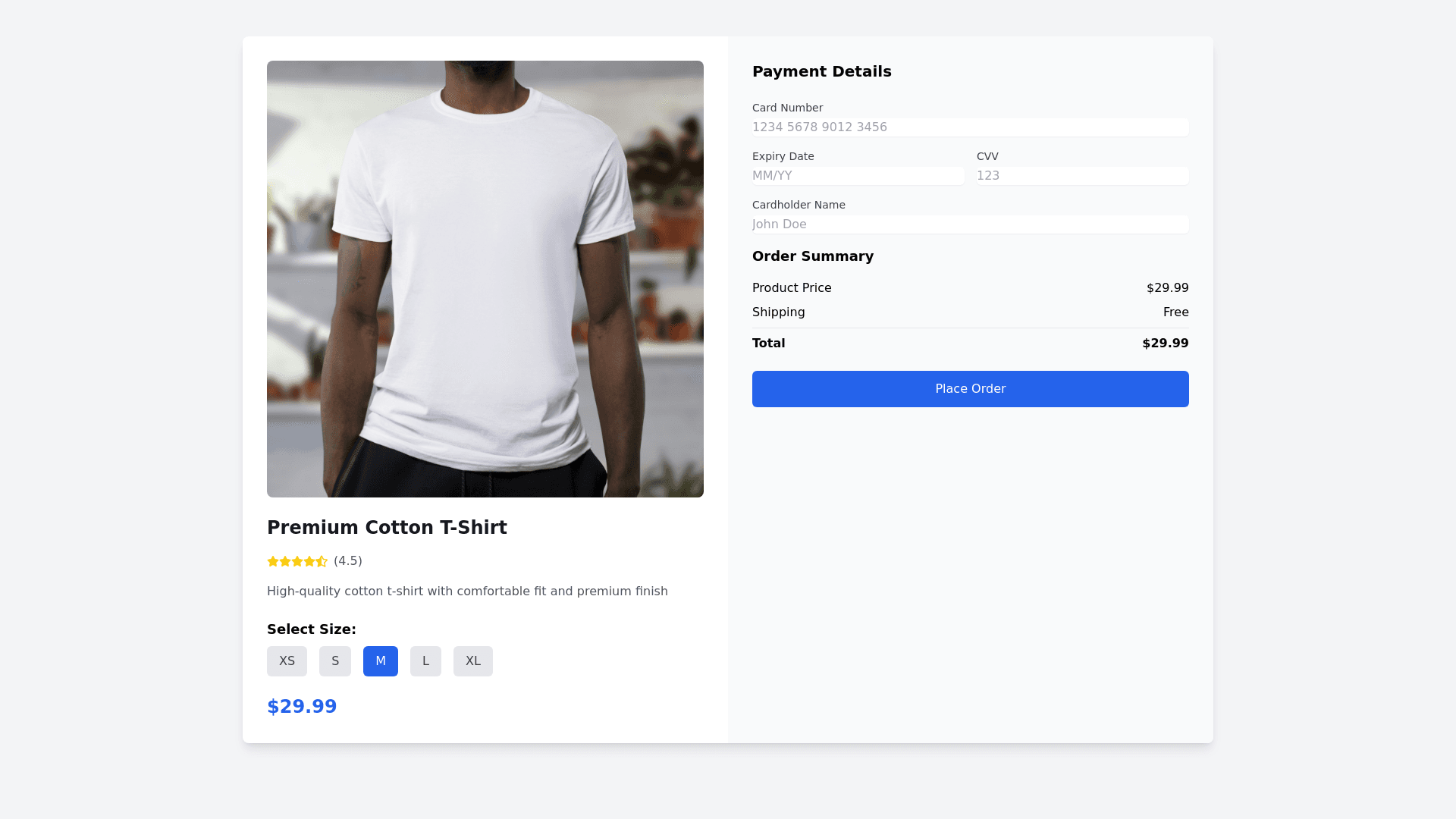
Task: Click the bold Total amount in summary
Action: (x=1165, y=344)
